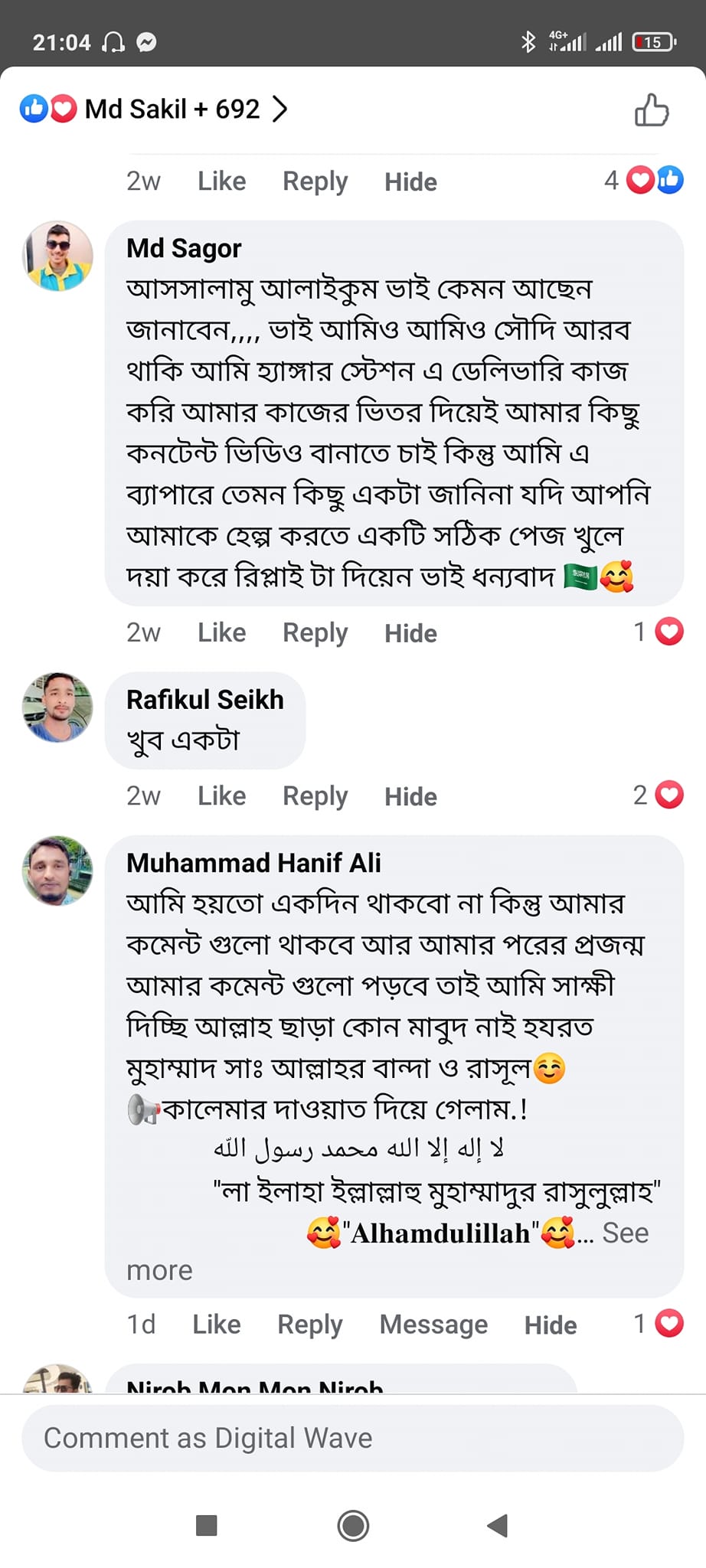Like Rafikul Seikh's comment
This screenshot has height=1568, width=706.
[x=221, y=795]
